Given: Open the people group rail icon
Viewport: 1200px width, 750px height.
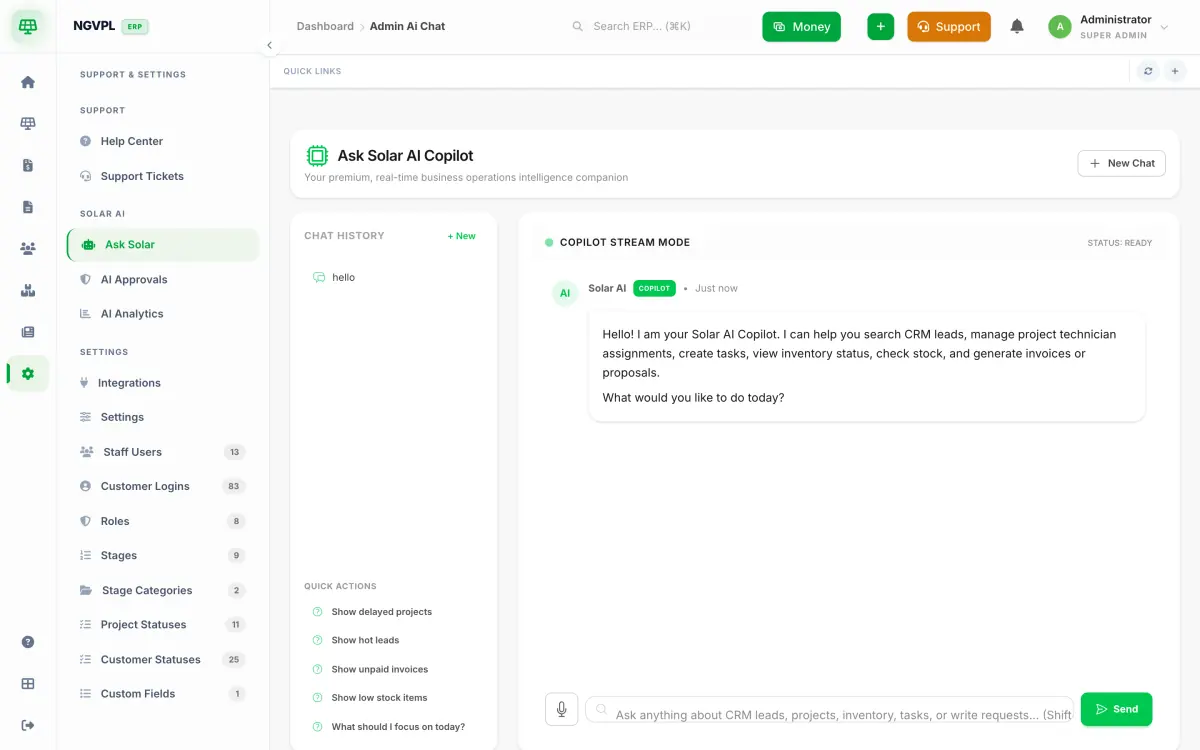Looking at the screenshot, I should [28, 249].
